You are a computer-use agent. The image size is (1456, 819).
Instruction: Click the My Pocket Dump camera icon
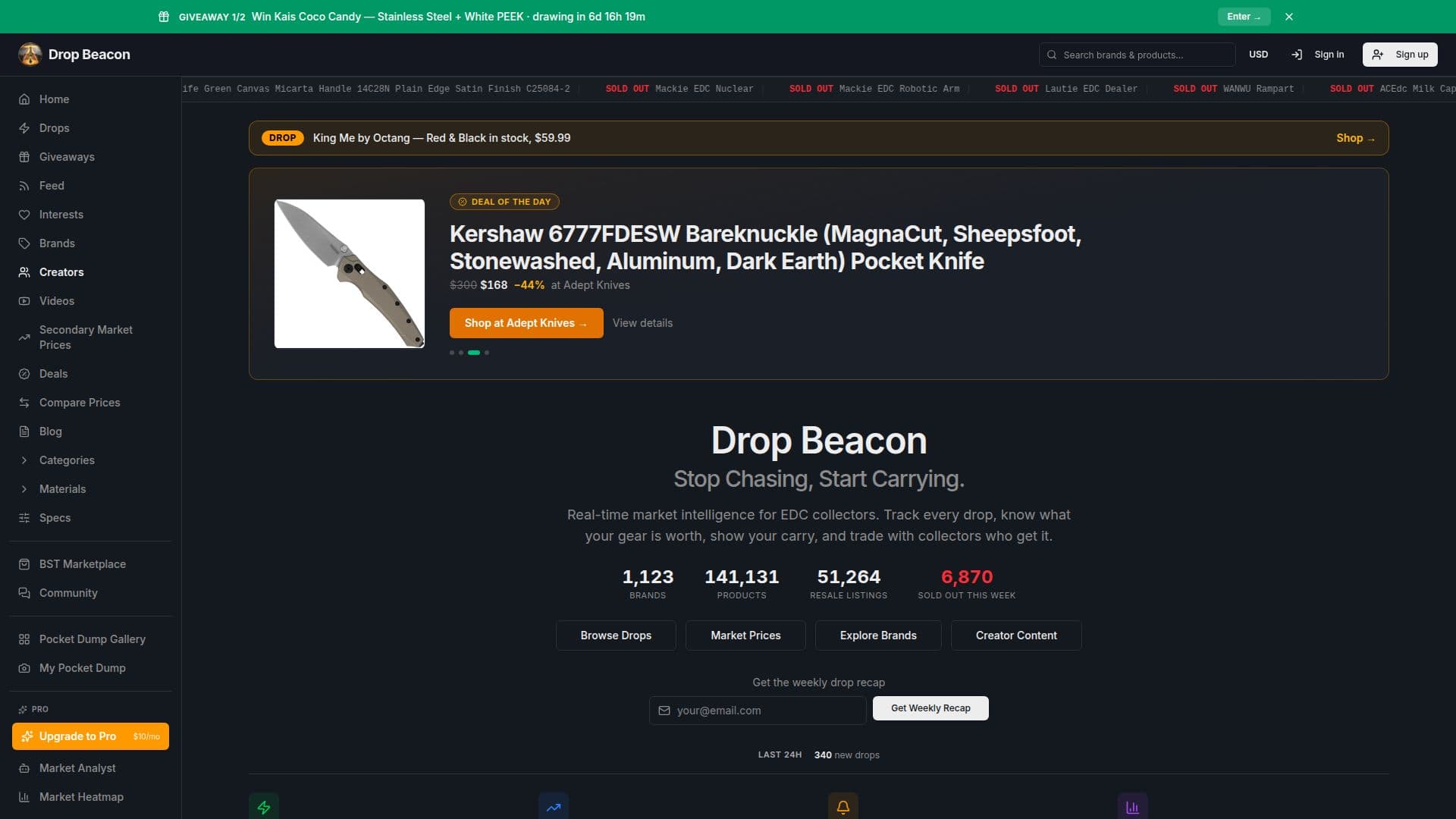pyautogui.click(x=24, y=668)
